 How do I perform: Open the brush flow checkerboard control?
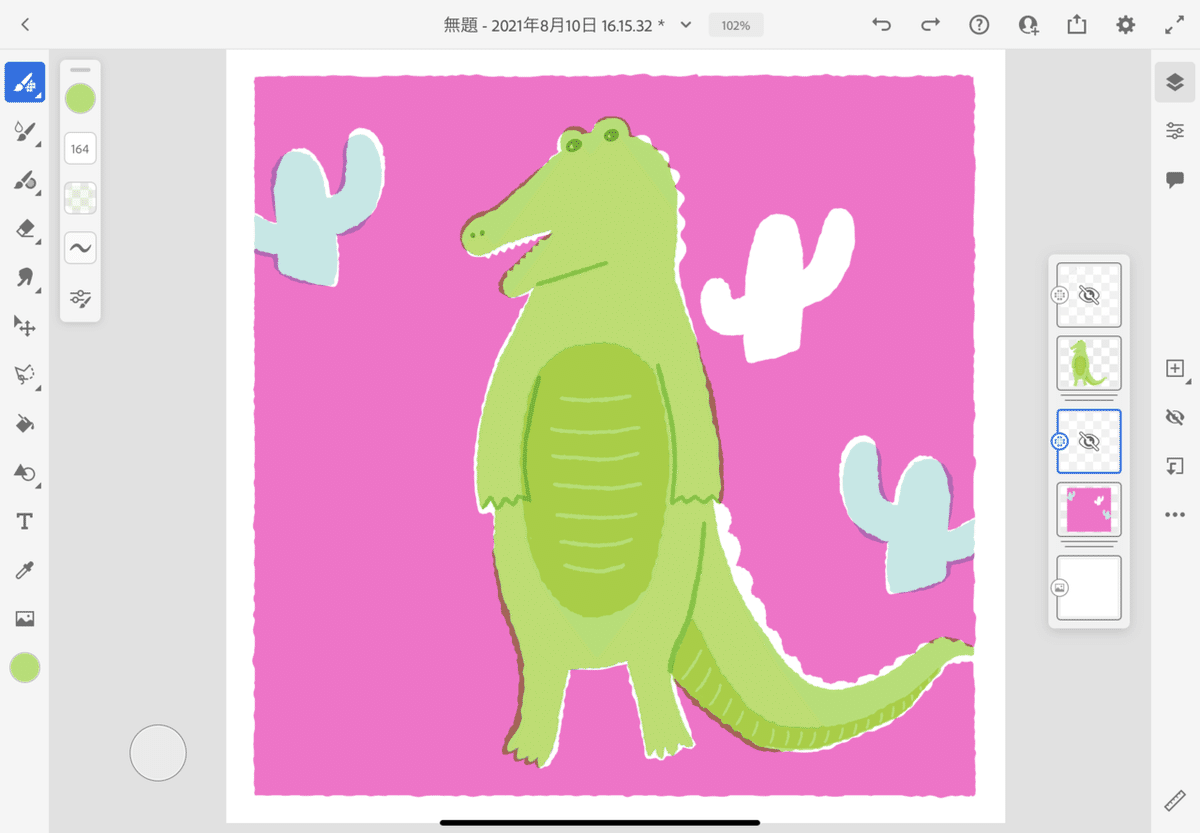point(80,198)
